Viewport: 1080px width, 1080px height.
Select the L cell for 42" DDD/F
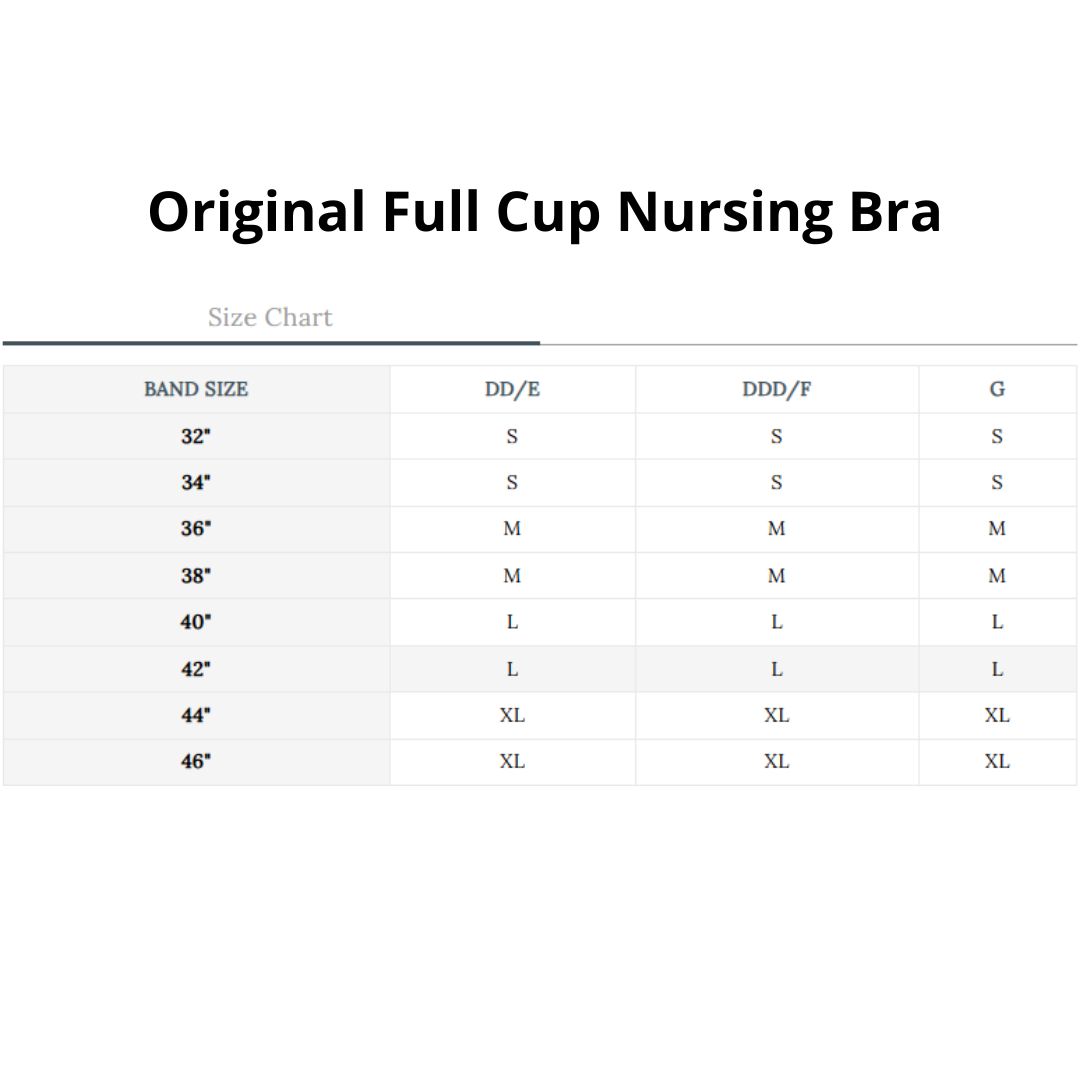click(x=777, y=669)
